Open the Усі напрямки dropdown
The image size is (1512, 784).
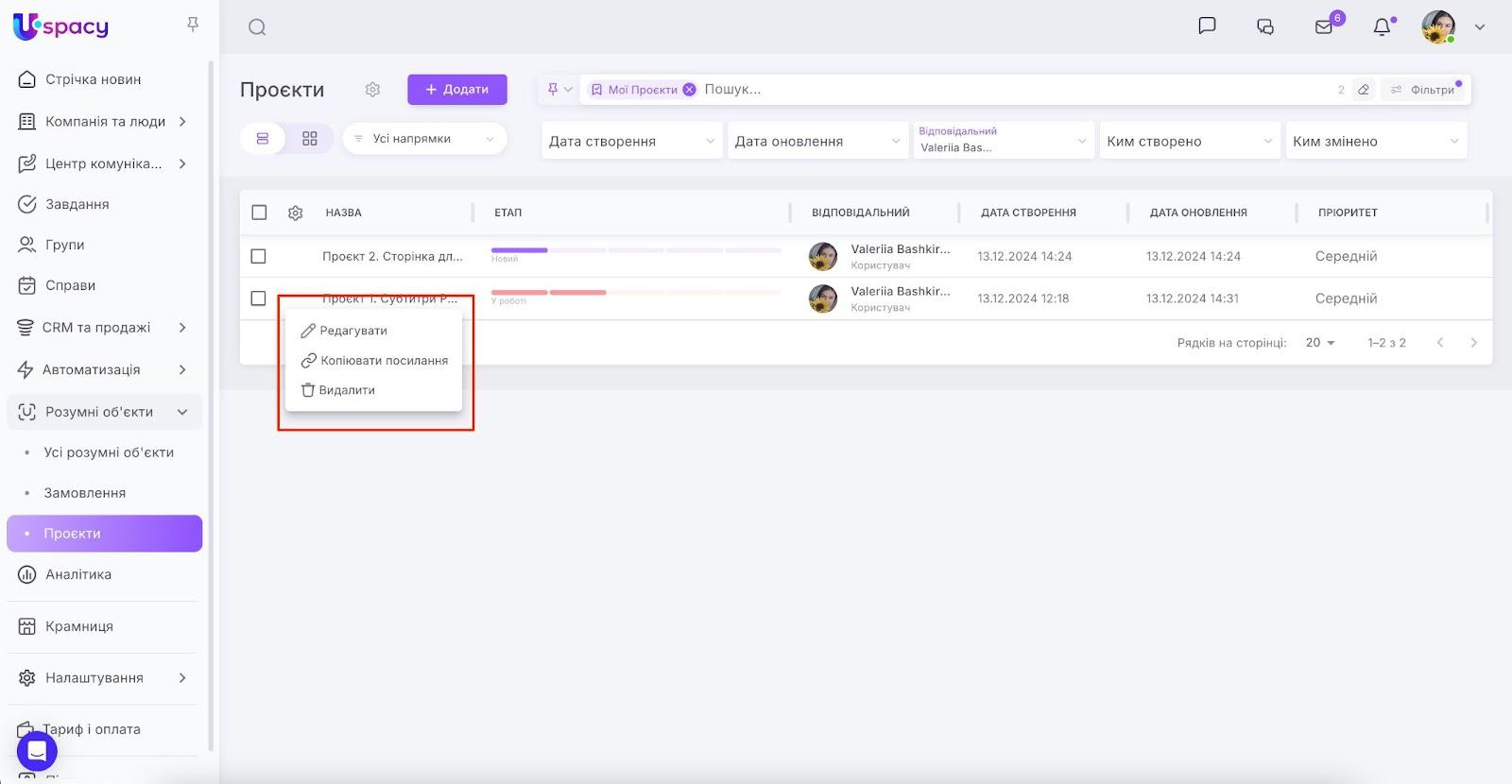pyautogui.click(x=424, y=139)
